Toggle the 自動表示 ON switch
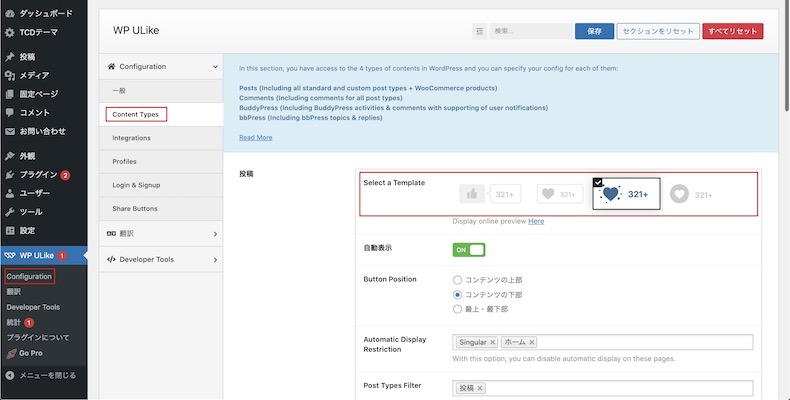790x400 pixels. 469,250
